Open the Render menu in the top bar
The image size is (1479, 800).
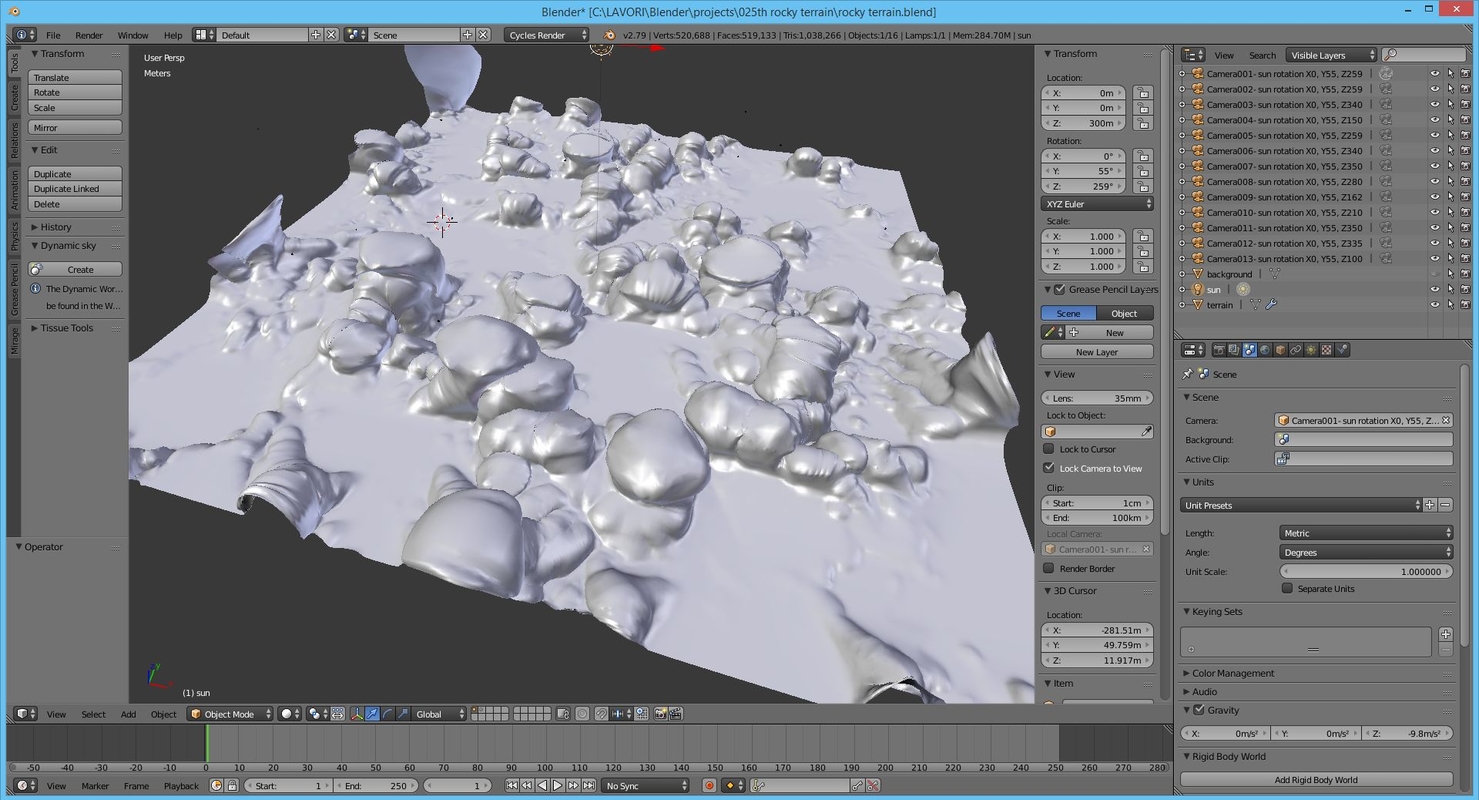[x=89, y=35]
